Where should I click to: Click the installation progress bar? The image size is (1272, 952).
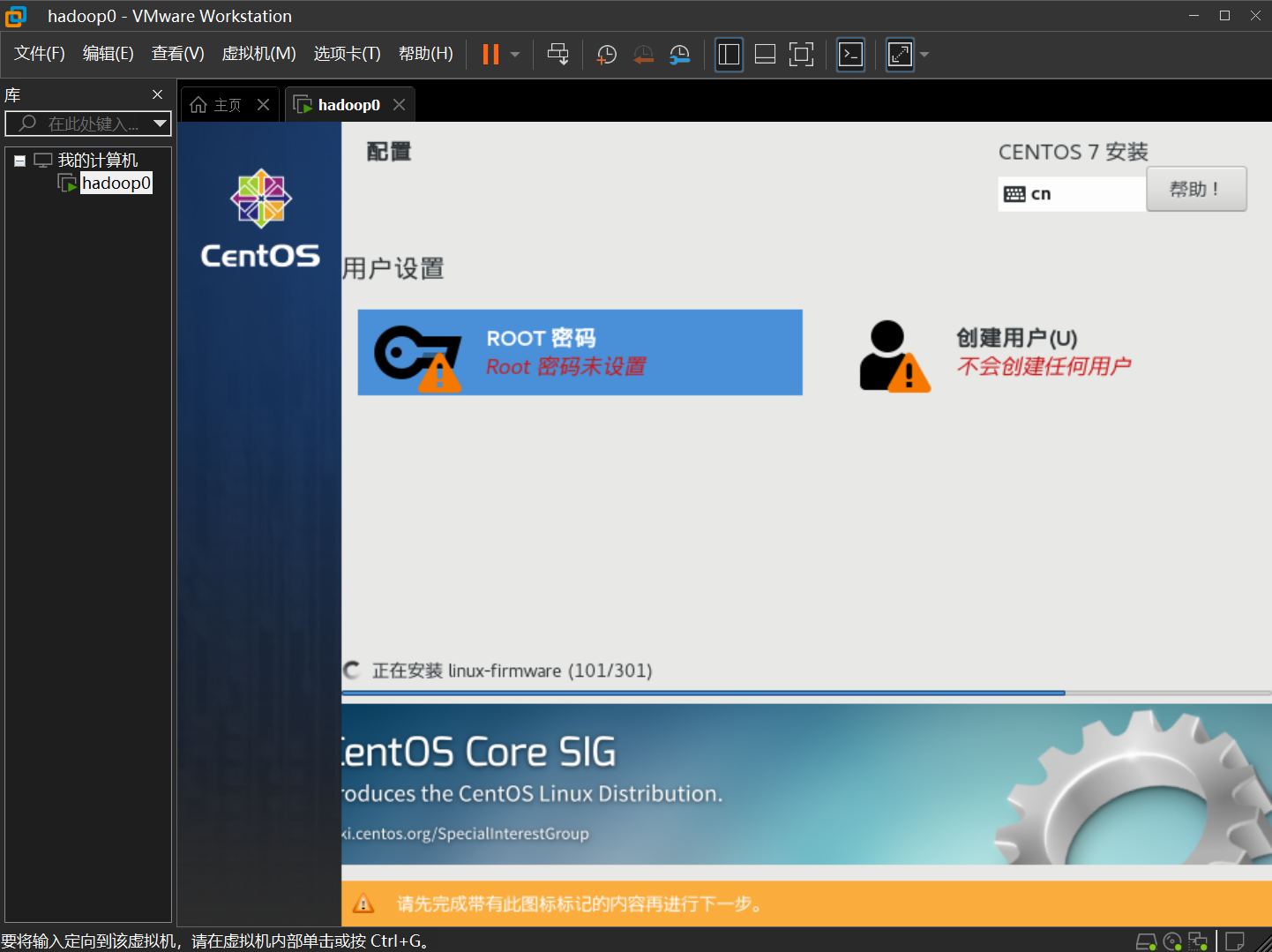[806, 693]
